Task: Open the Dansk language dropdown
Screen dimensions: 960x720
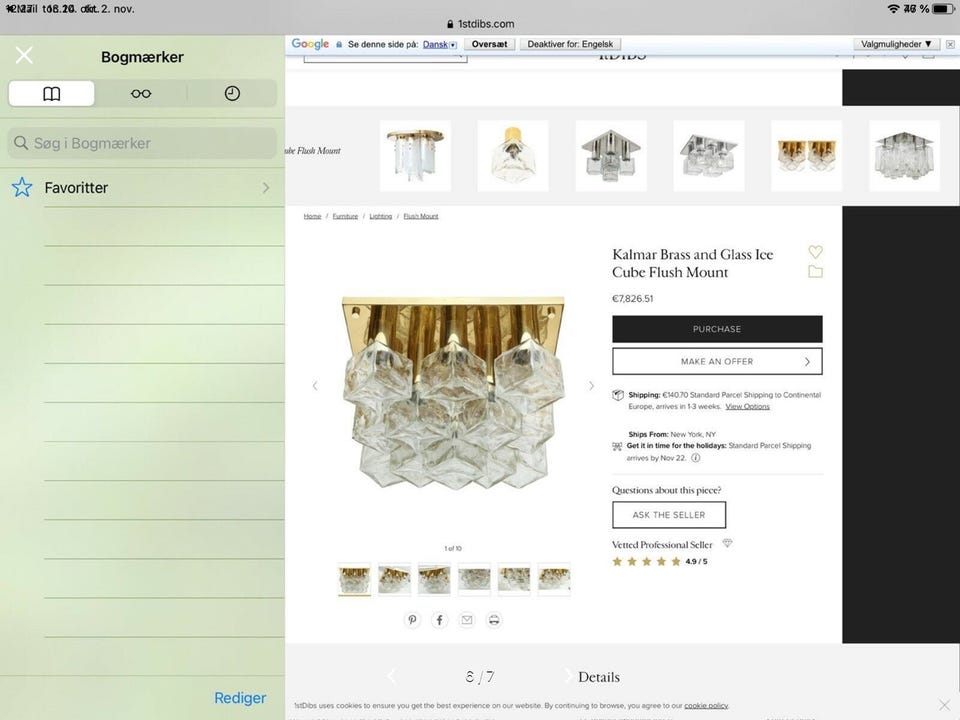Action: point(440,44)
